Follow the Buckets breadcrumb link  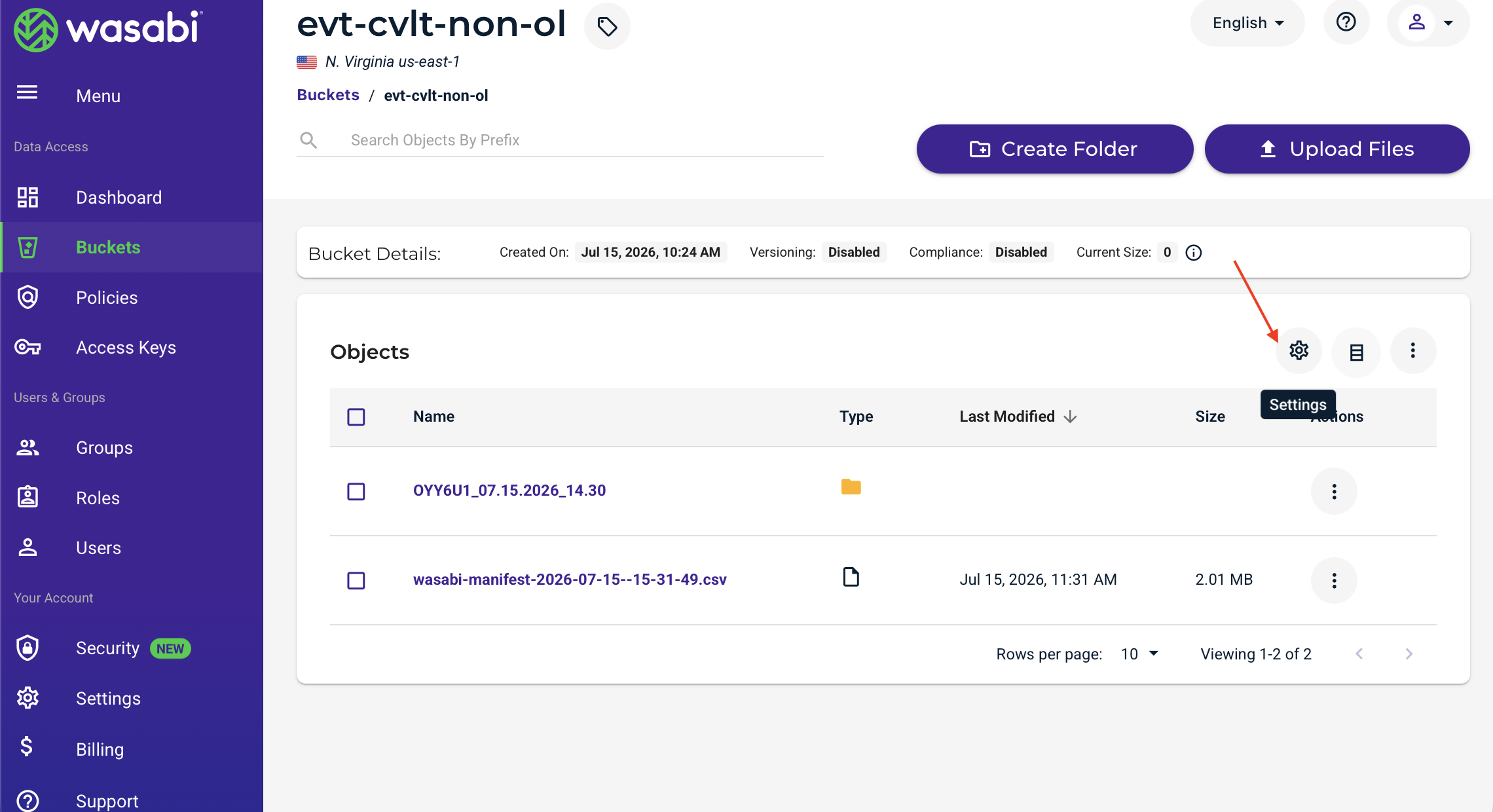[x=328, y=95]
